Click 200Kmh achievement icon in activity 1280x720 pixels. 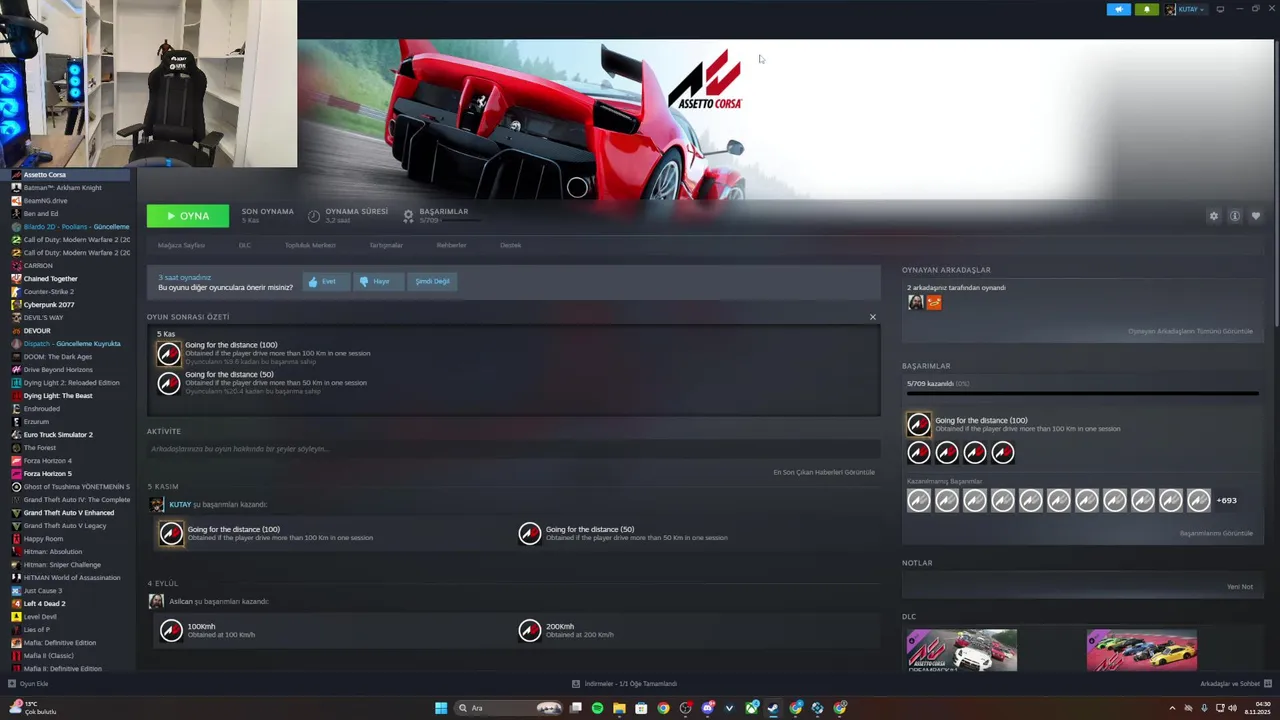pos(530,630)
